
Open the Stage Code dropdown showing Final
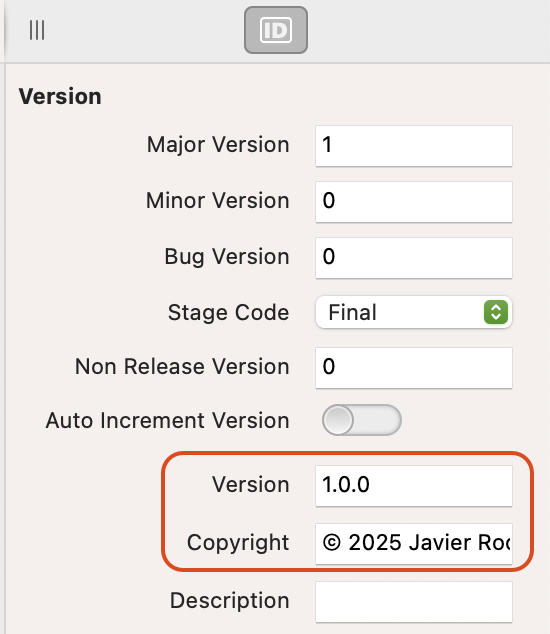414,312
